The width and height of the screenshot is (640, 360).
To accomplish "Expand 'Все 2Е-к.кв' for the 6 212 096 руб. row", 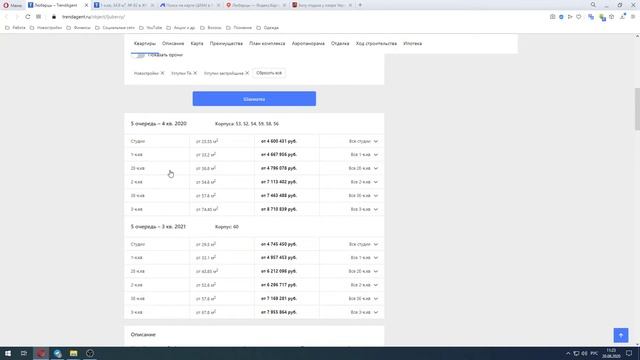I will point(363,271).
